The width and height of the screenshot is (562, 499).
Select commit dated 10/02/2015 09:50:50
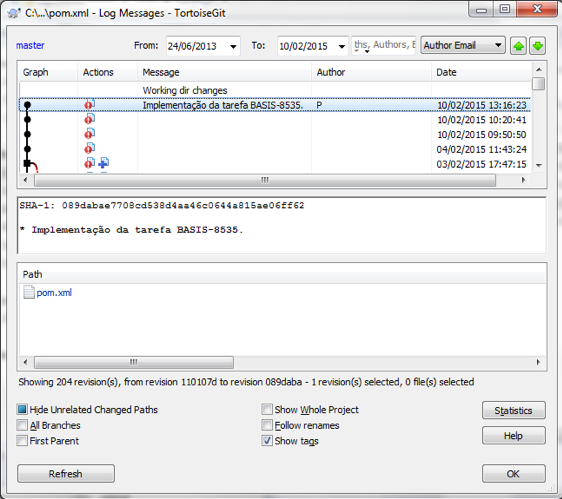click(x=275, y=134)
